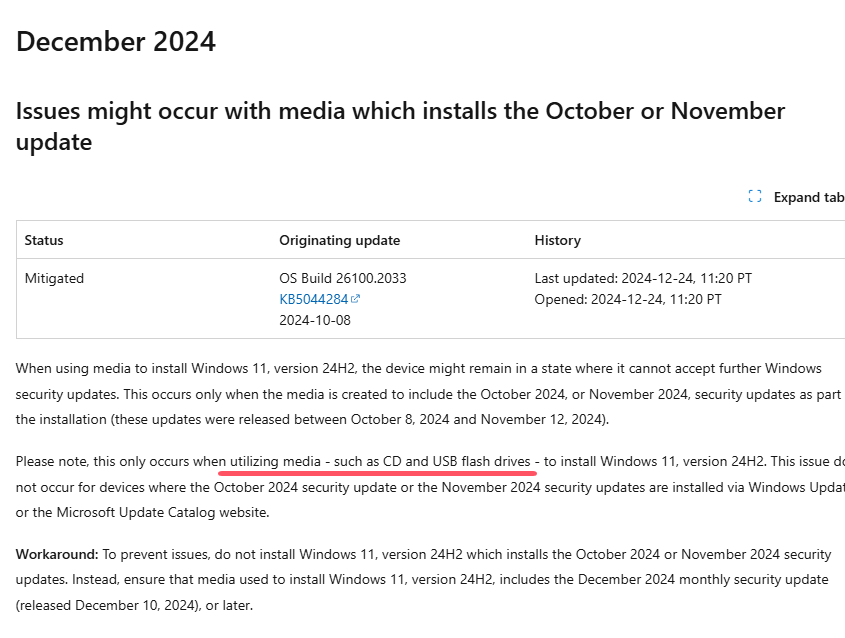The width and height of the screenshot is (845, 638).
Task: Select the Originating update column header
Action: click(x=339, y=240)
